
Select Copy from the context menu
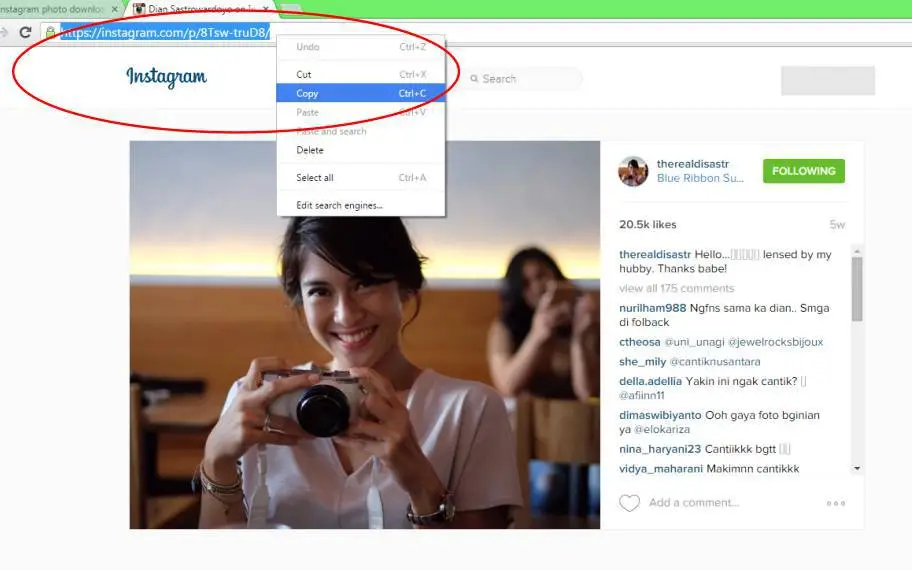[x=308, y=94]
